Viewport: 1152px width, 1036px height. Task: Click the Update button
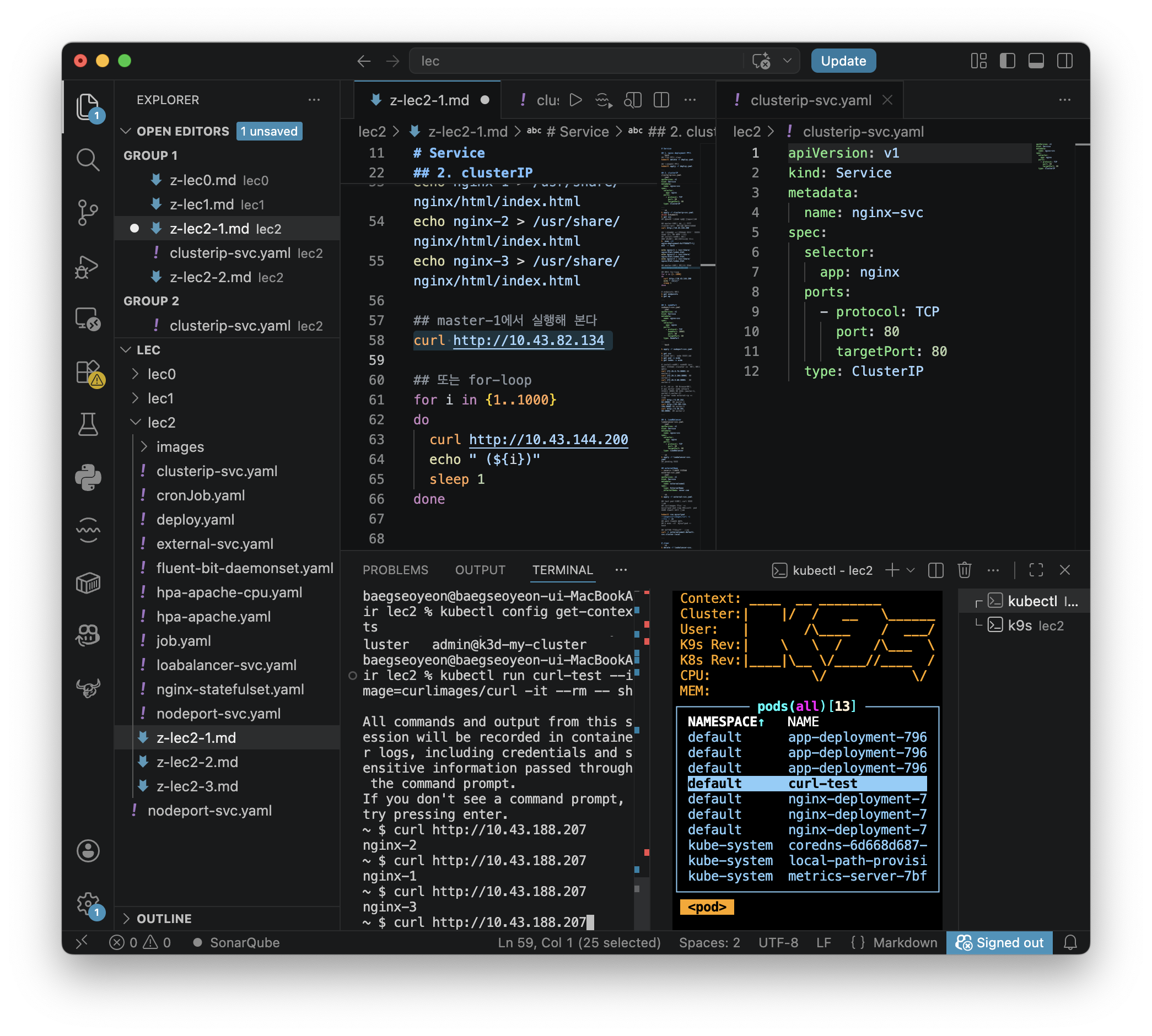click(843, 61)
